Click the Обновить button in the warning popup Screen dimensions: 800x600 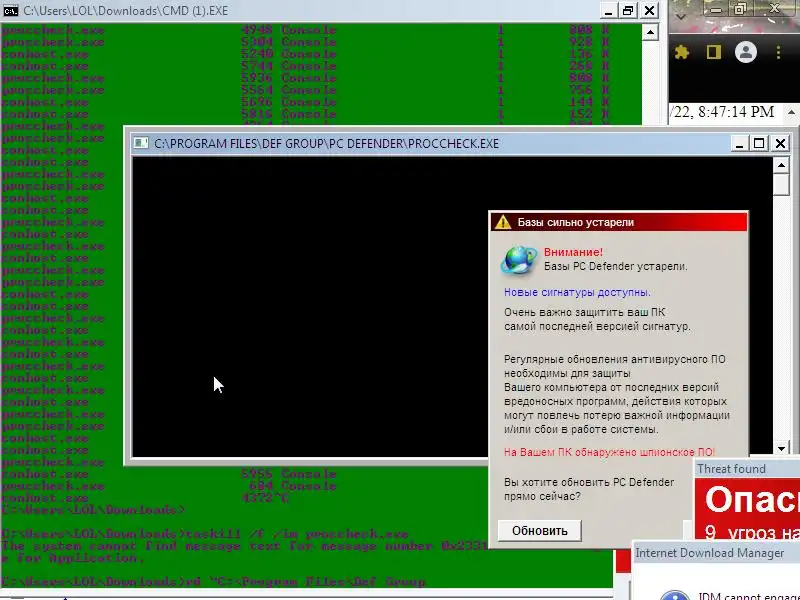[x=539, y=531]
